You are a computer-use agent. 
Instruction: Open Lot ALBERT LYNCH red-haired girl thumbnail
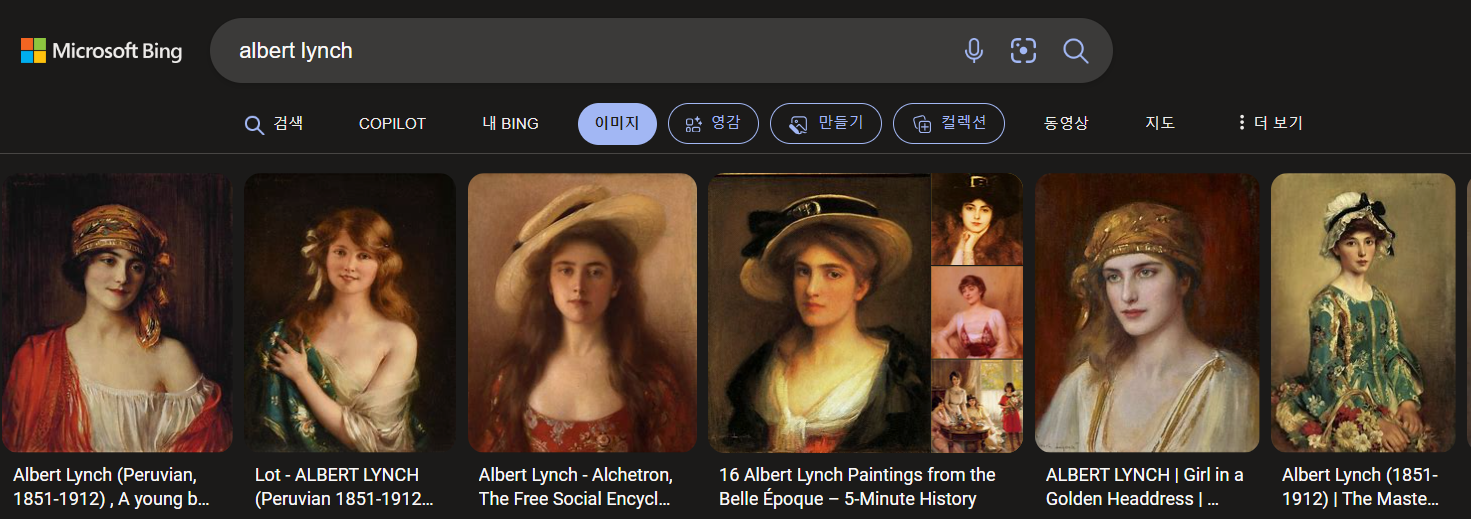click(350, 313)
